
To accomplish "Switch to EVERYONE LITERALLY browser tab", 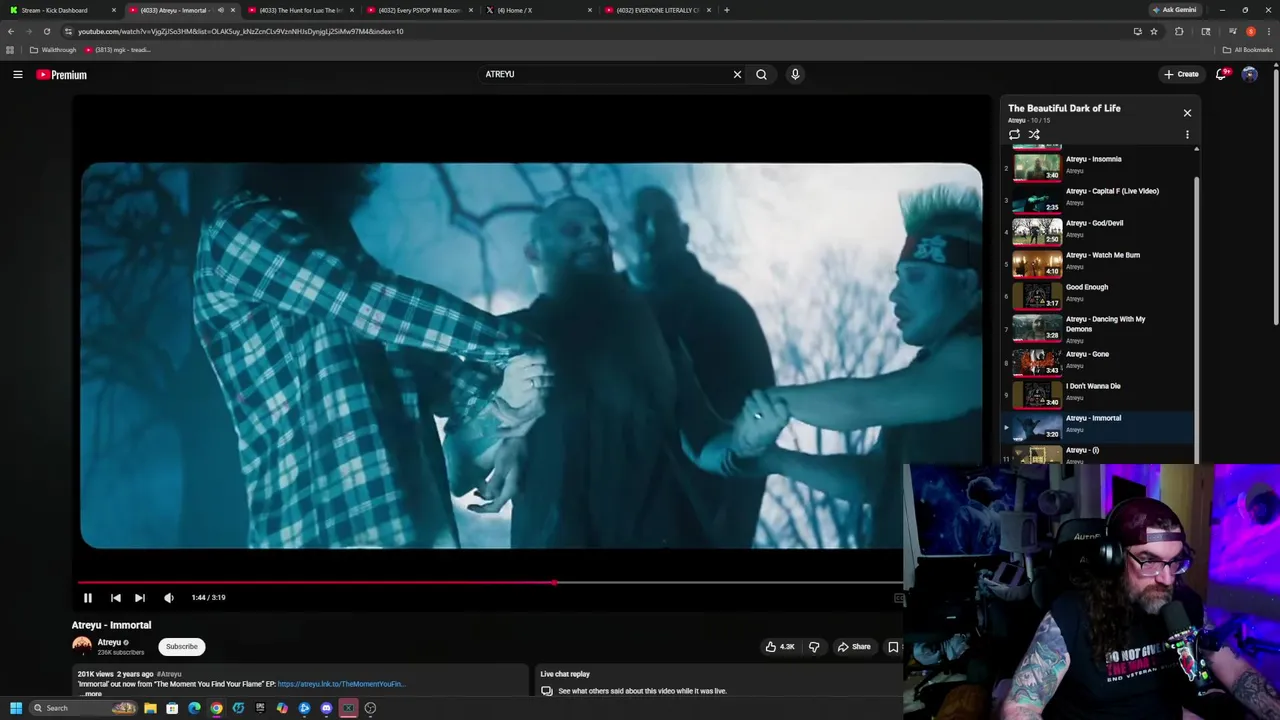I will 658,10.
